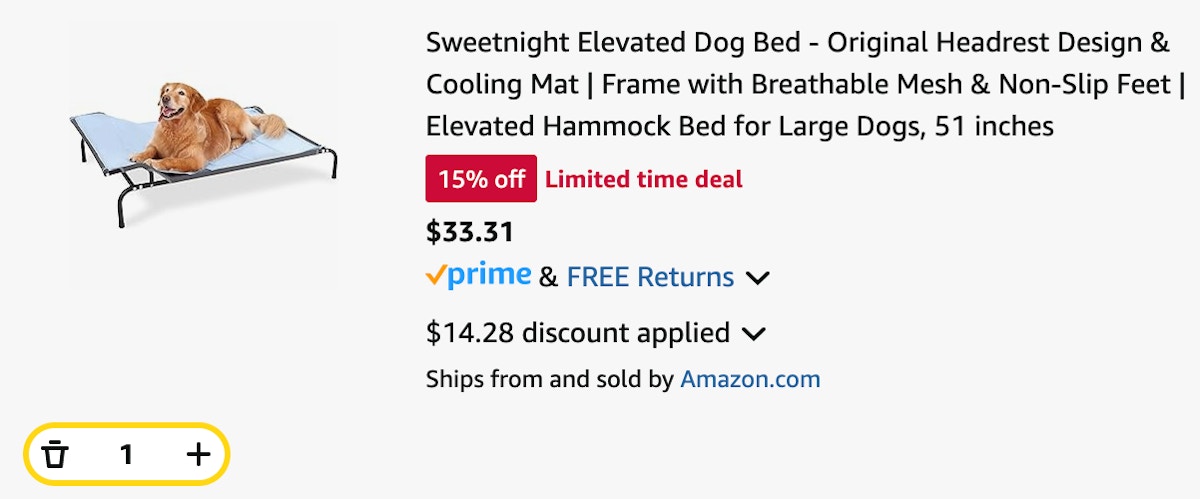Viewport: 1200px width, 499px height.
Task: Expand the $14.28 discount applied chevron
Action: [754, 333]
